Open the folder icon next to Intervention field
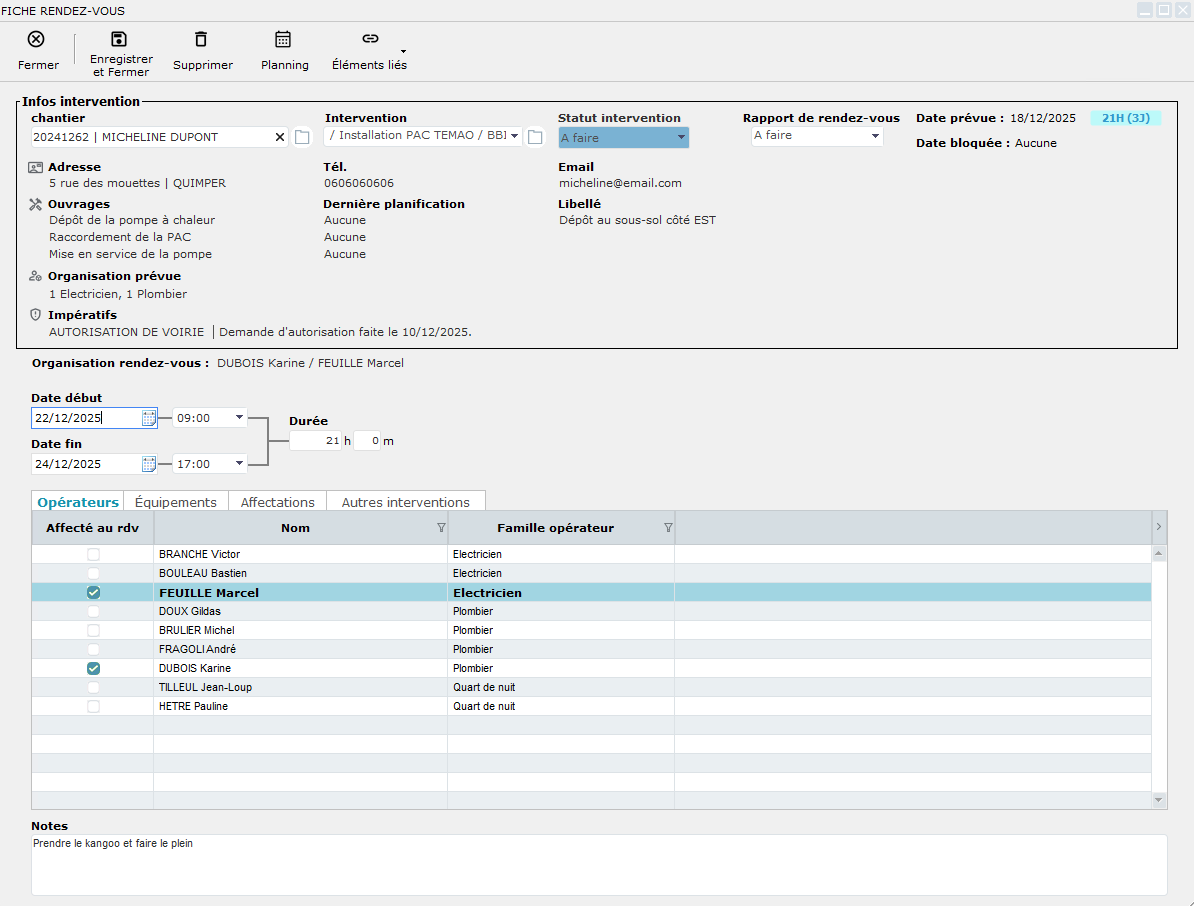Screen dimensions: 1194x906 [535, 137]
